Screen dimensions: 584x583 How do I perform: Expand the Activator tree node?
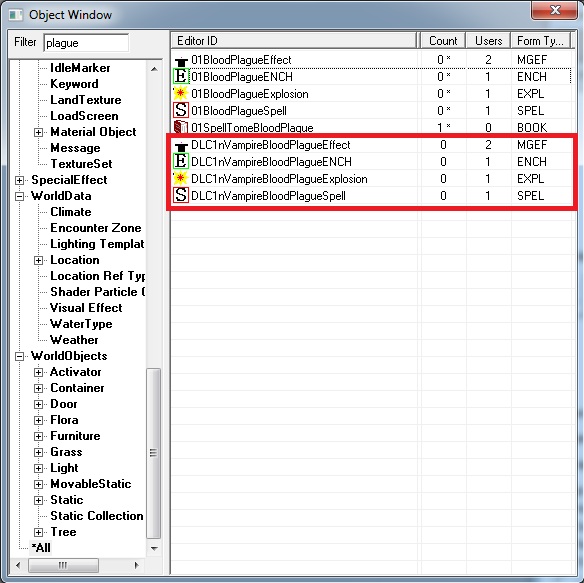point(38,373)
